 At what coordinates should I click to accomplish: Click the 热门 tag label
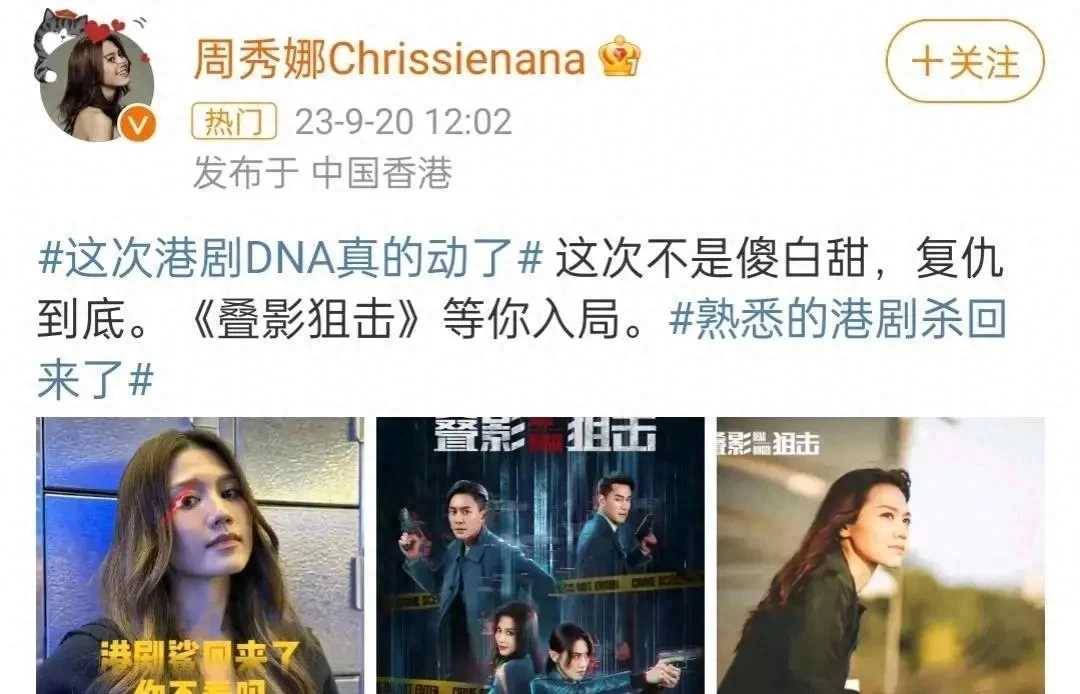[234, 122]
